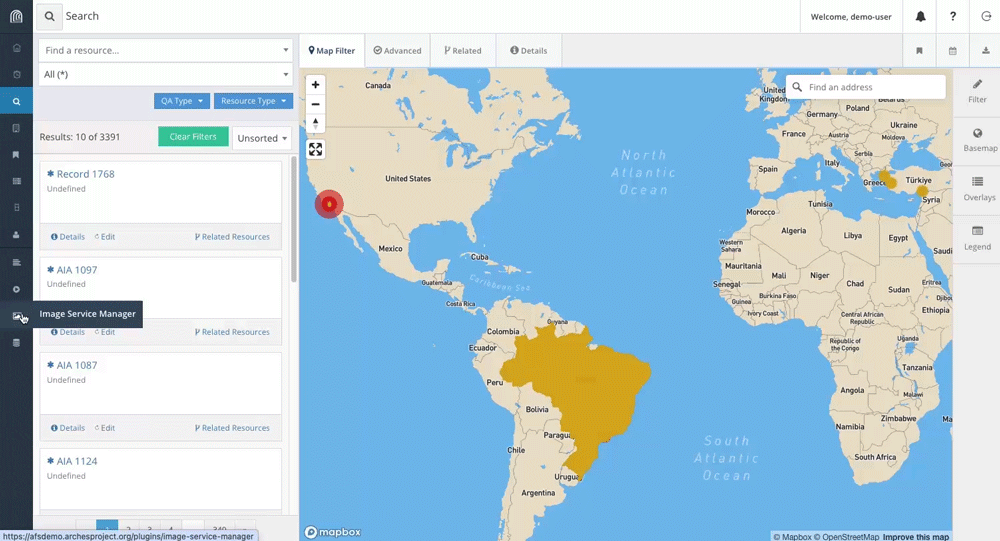This screenshot has height=541, width=1000.
Task: Expand the QA Type dropdown
Action: click(x=182, y=101)
